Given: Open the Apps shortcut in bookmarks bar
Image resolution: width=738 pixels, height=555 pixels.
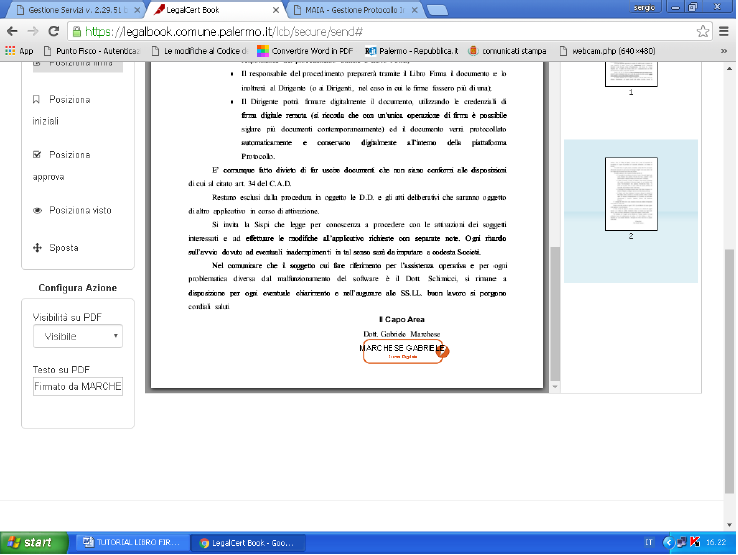Looking at the screenshot, I should (19, 51).
